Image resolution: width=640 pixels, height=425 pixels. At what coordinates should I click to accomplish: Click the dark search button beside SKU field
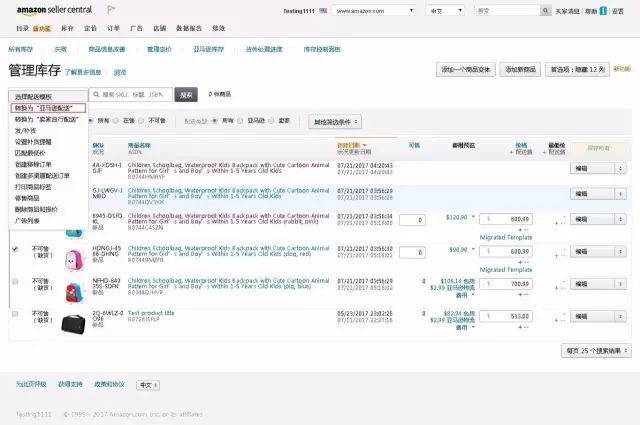186,95
